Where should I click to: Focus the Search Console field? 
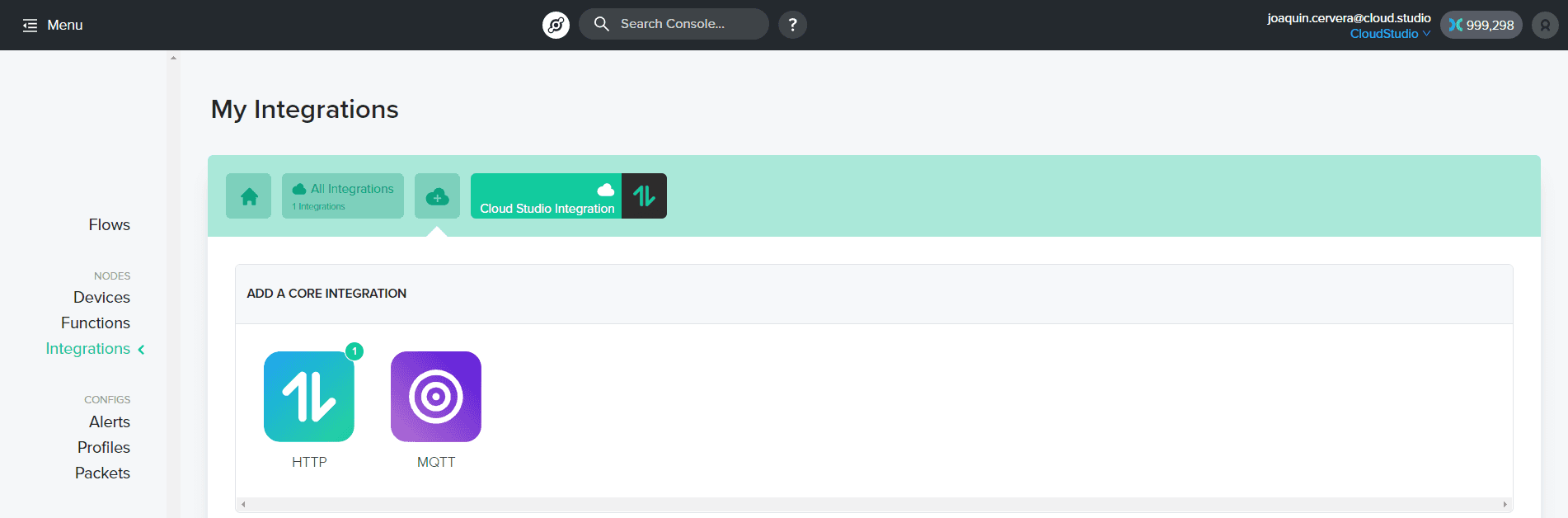pos(674,24)
